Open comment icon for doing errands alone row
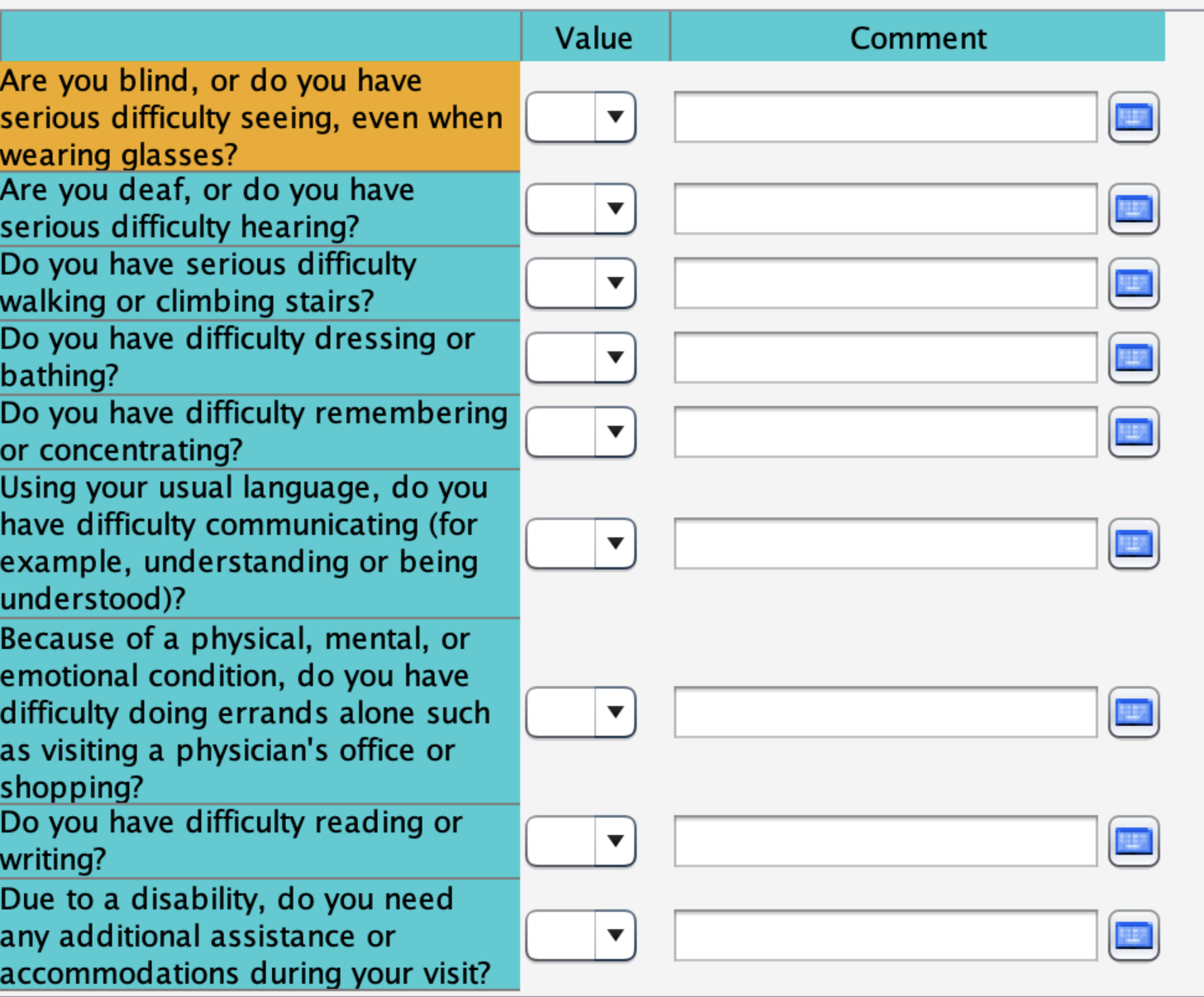The height and width of the screenshot is (997, 1204). coord(1134,712)
